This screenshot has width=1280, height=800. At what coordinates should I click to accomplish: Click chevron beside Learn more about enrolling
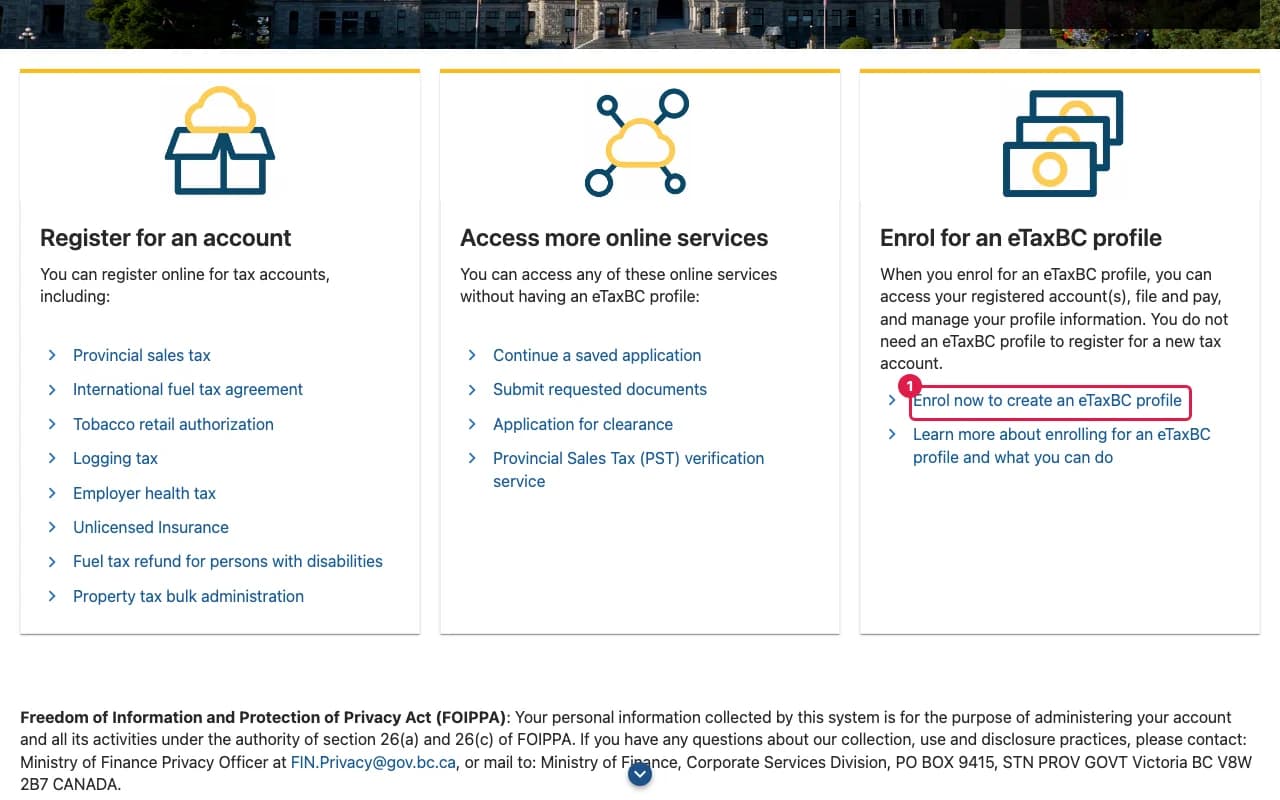point(892,434)
